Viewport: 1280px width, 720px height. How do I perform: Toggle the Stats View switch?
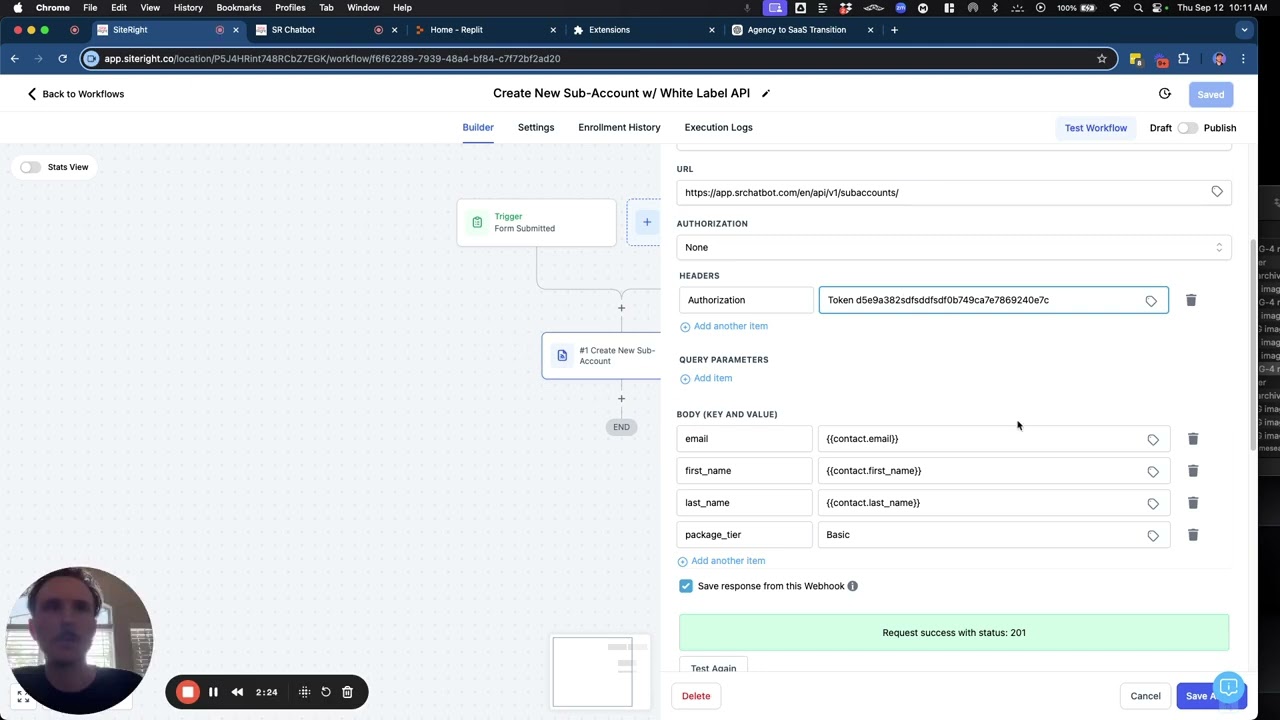(x=30, y=167)
